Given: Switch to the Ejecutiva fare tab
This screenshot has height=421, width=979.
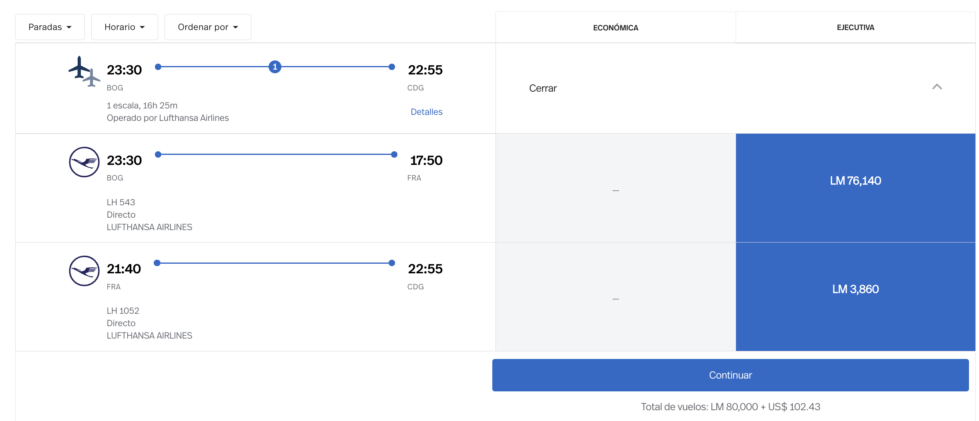Looking at the screenshot, I should tap(855, 27).
